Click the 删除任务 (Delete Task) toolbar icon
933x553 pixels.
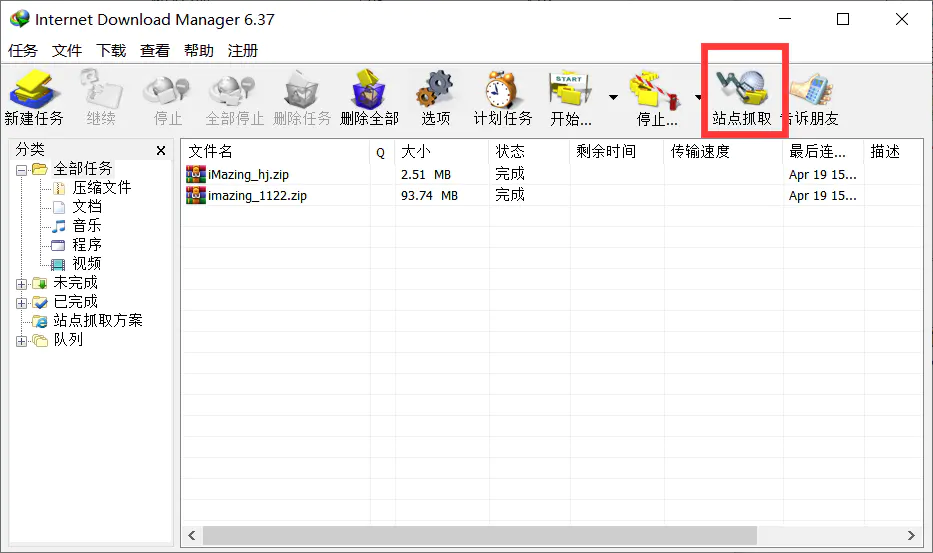[302, 97]
